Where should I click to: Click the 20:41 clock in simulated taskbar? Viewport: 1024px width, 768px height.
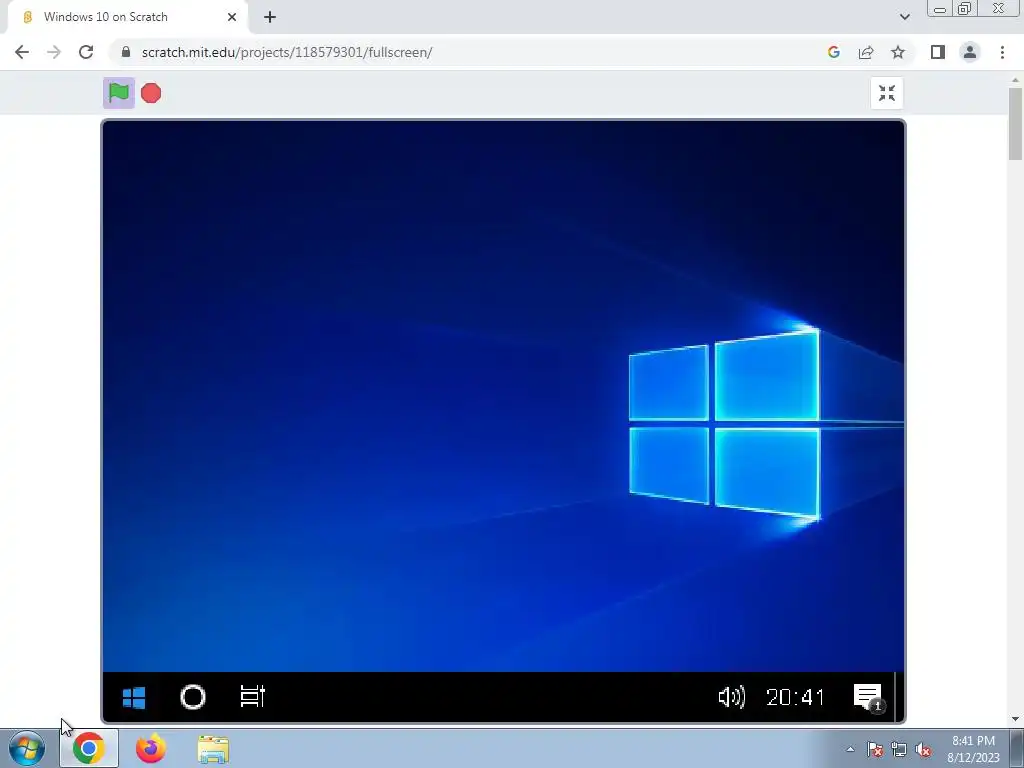click(795, 697)
